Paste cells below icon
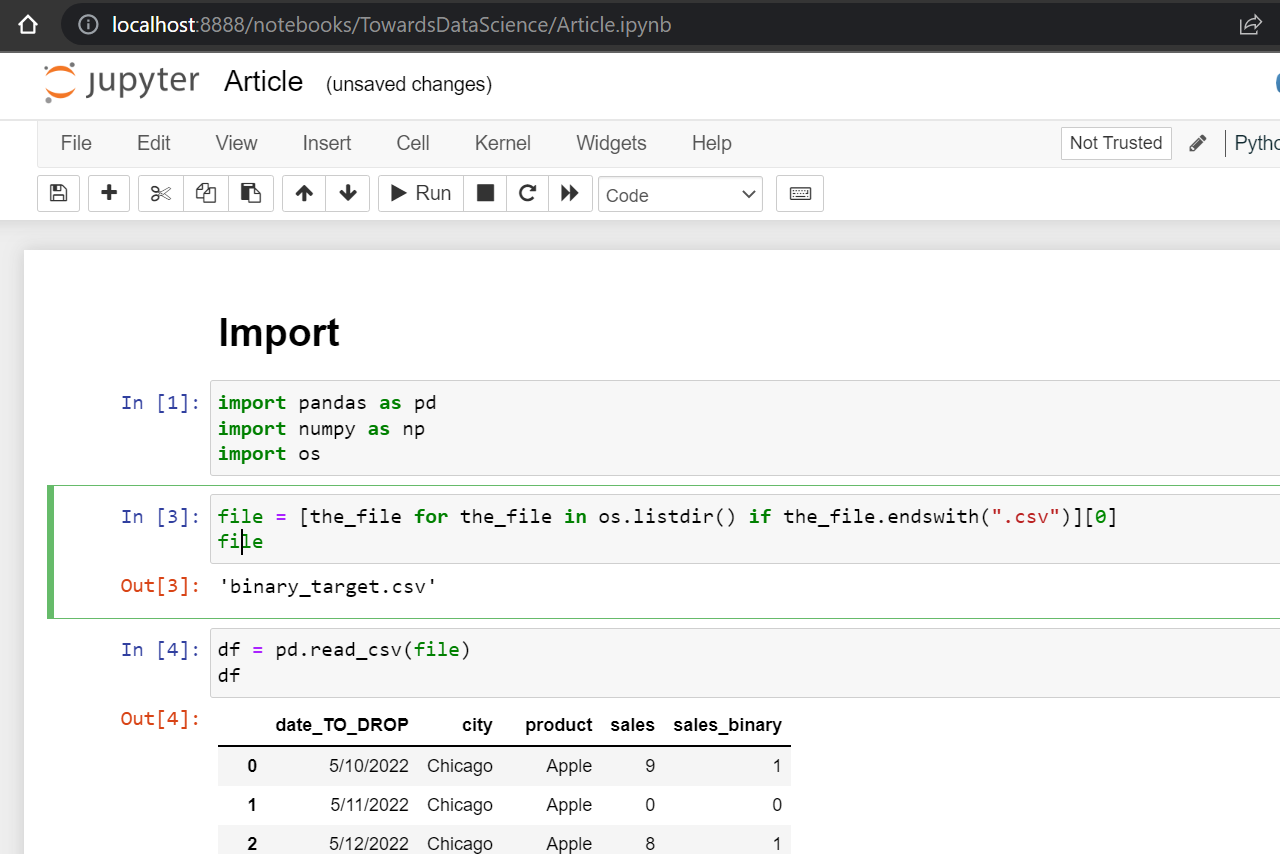1280x854 pixels. (x=251, y=194)
